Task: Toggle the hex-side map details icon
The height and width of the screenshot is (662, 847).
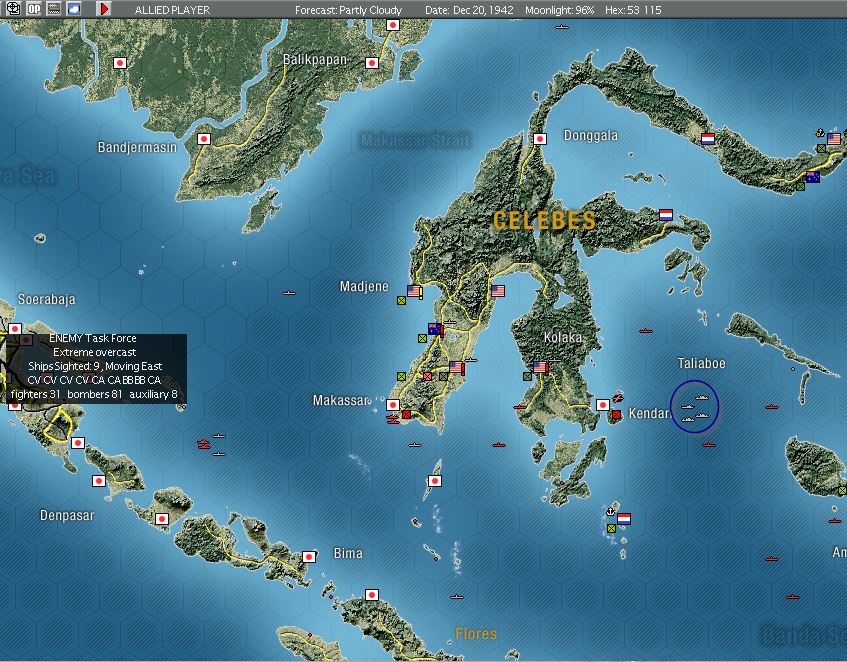Action: tap(53, 9)
